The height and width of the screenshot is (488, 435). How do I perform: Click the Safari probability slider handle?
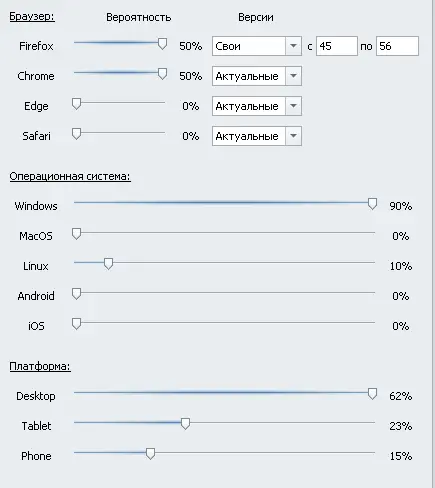click(x=76, y=134)
